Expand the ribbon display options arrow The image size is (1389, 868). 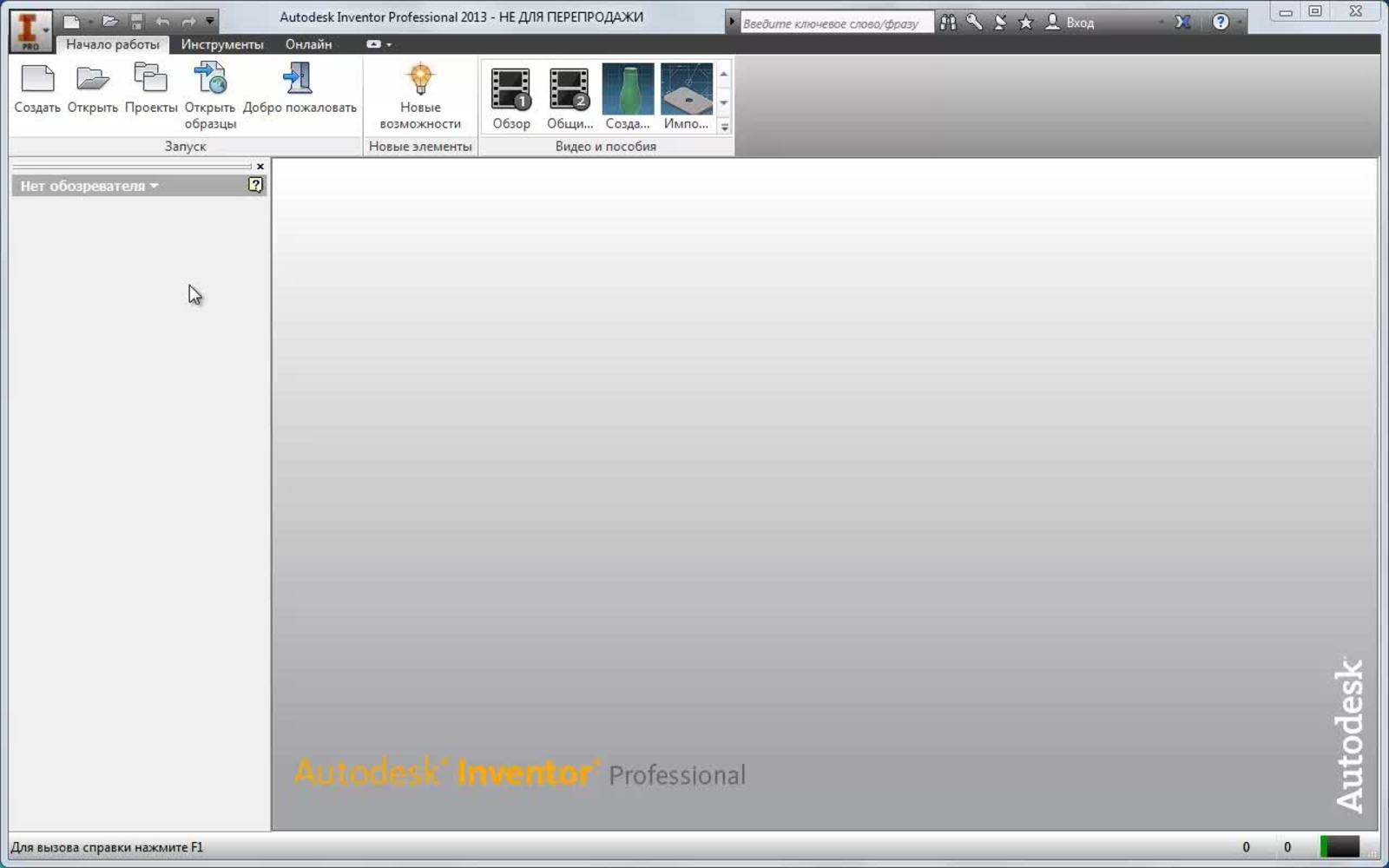pos(389,44)
